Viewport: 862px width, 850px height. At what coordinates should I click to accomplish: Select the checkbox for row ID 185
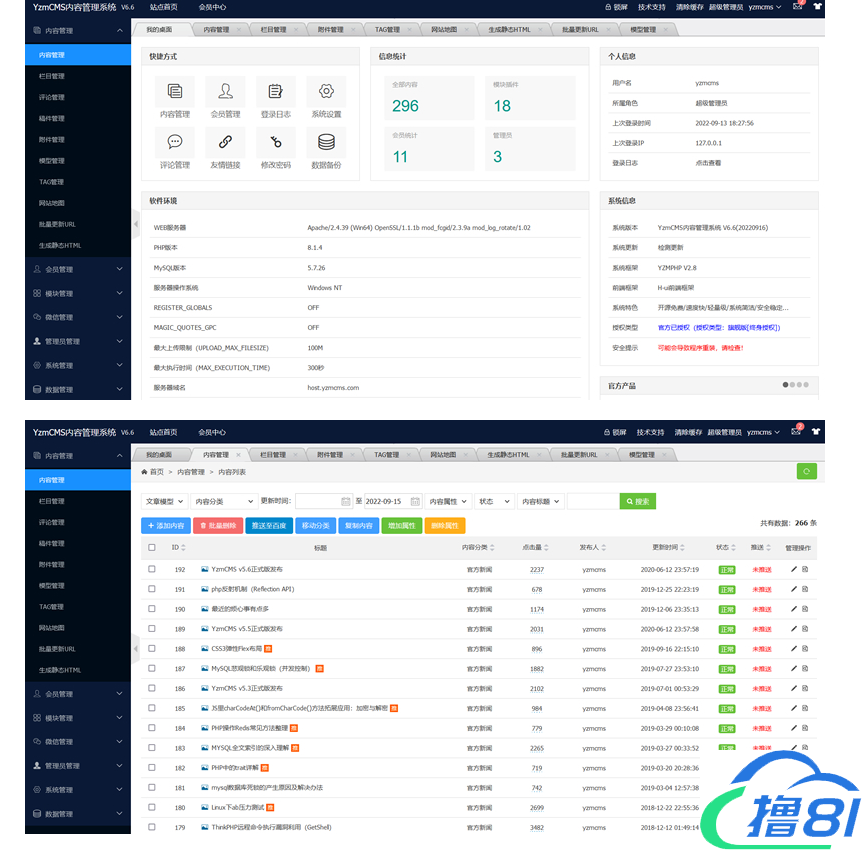152,709
